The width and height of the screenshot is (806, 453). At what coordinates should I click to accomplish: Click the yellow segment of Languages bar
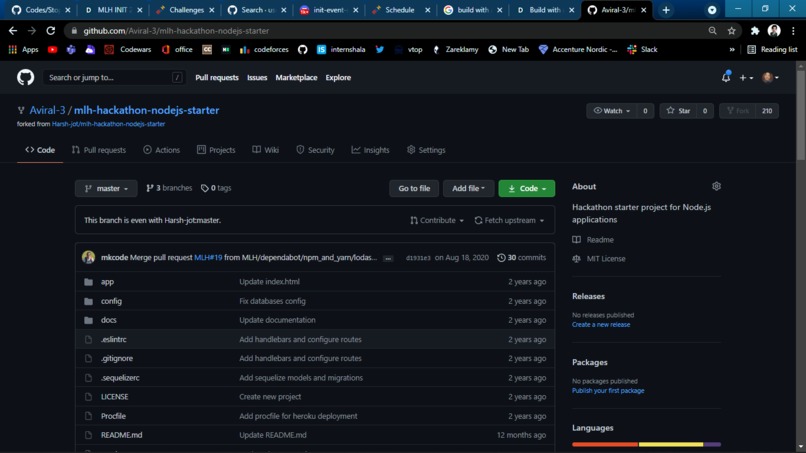click(671, 444)
